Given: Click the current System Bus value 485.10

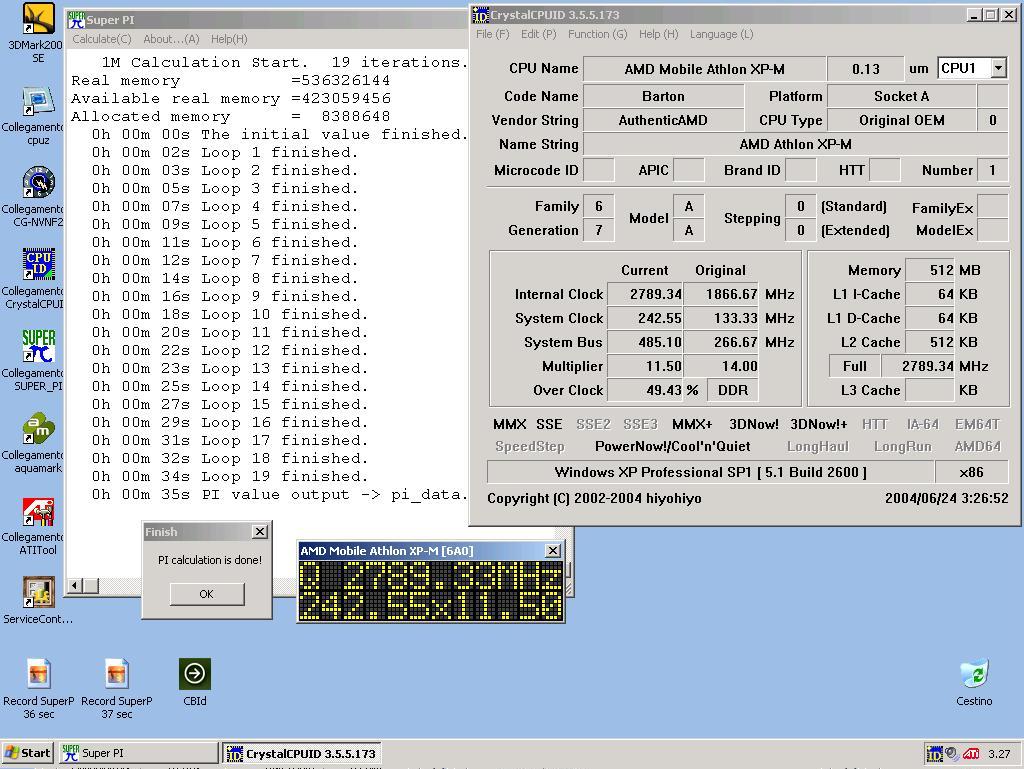Looking at the screenshot, I should tap(645, 342).
